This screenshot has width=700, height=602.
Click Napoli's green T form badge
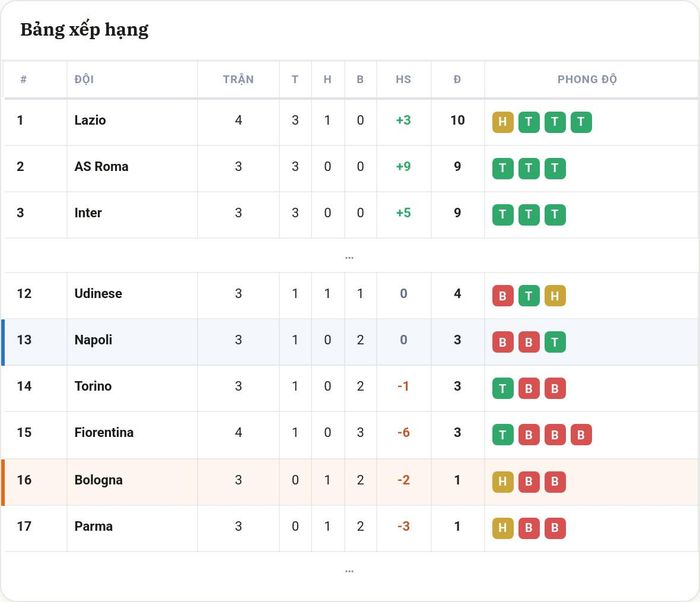pyautogui.click(x=555, y=342)
